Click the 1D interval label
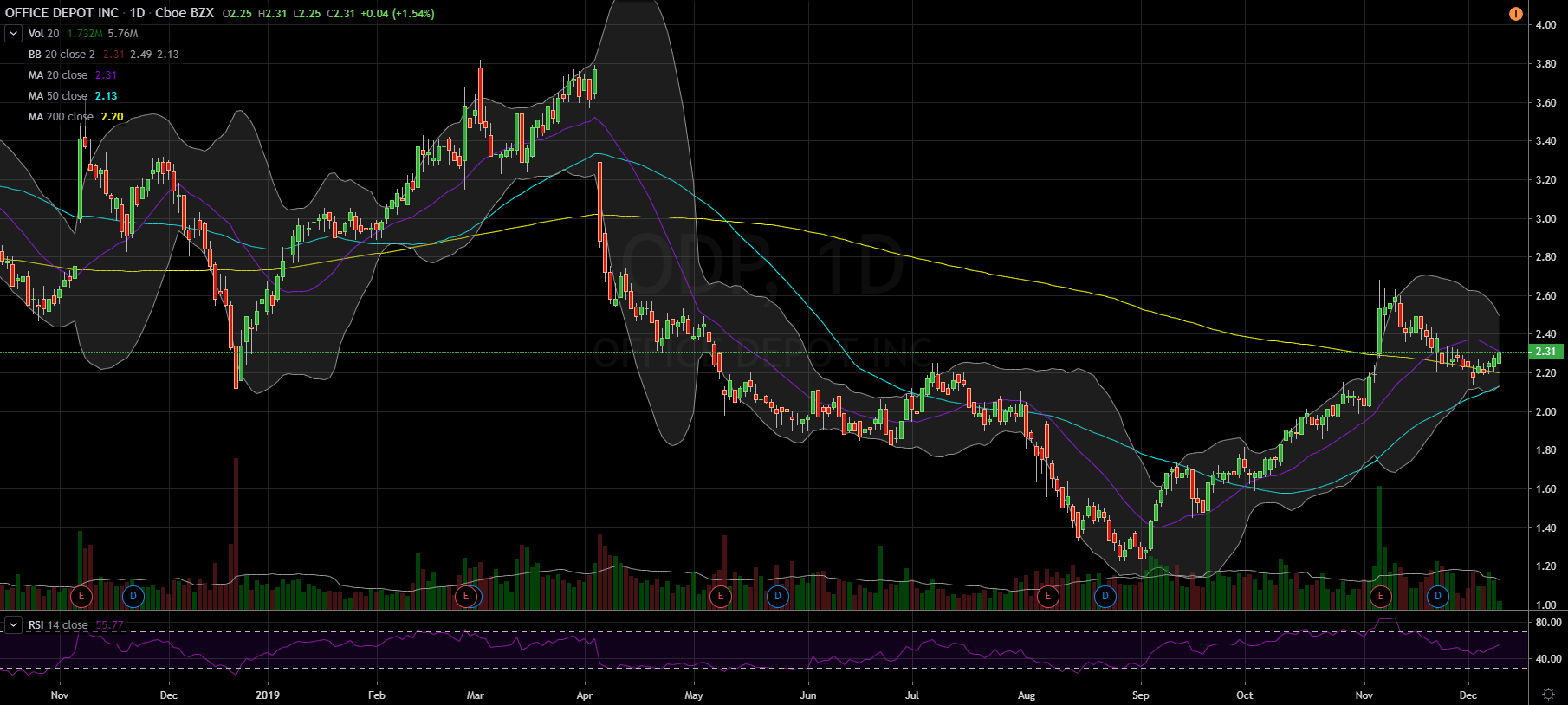The height and width of the screenshot is (705, 1568). [x=137, y=13]
